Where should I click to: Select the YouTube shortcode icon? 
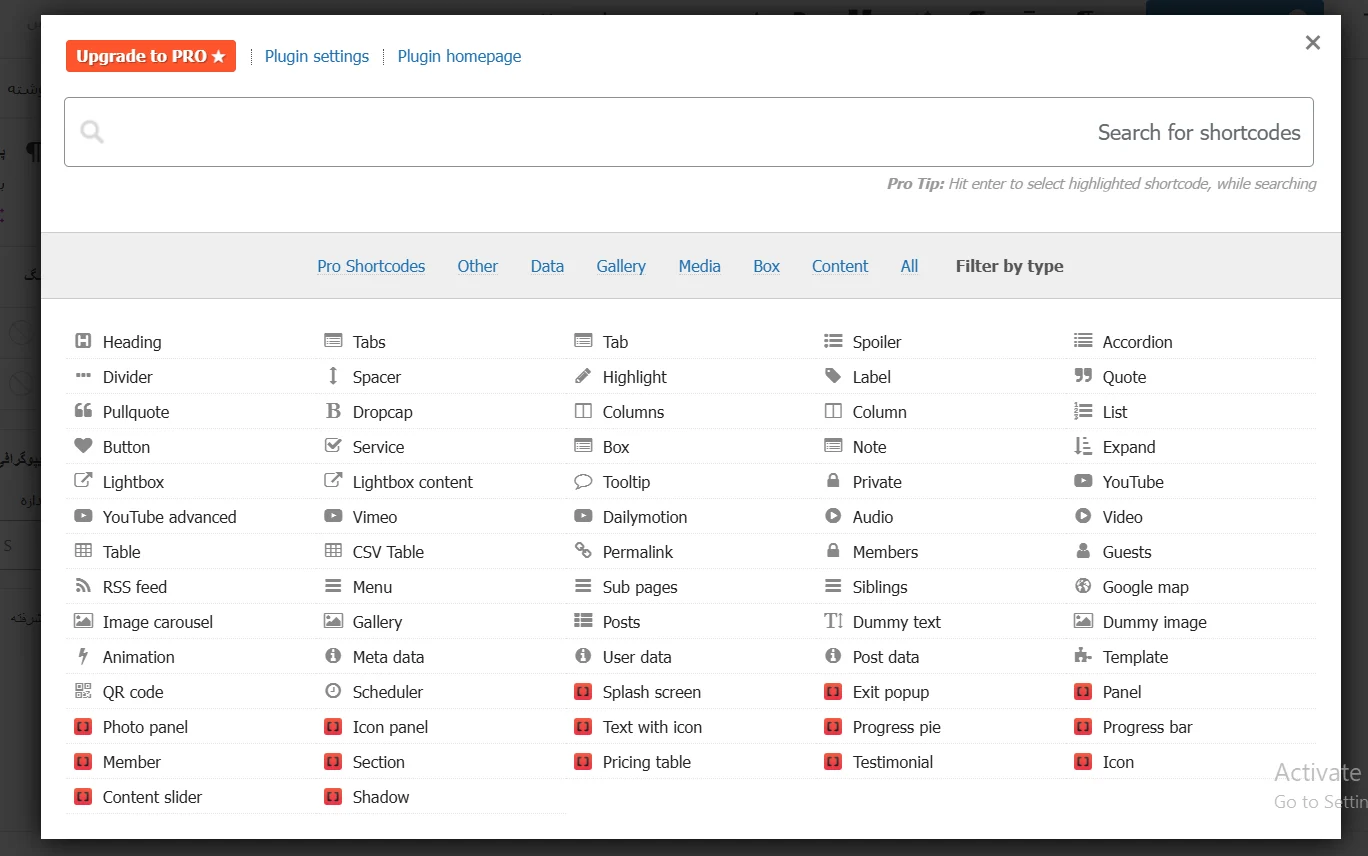1083,482
